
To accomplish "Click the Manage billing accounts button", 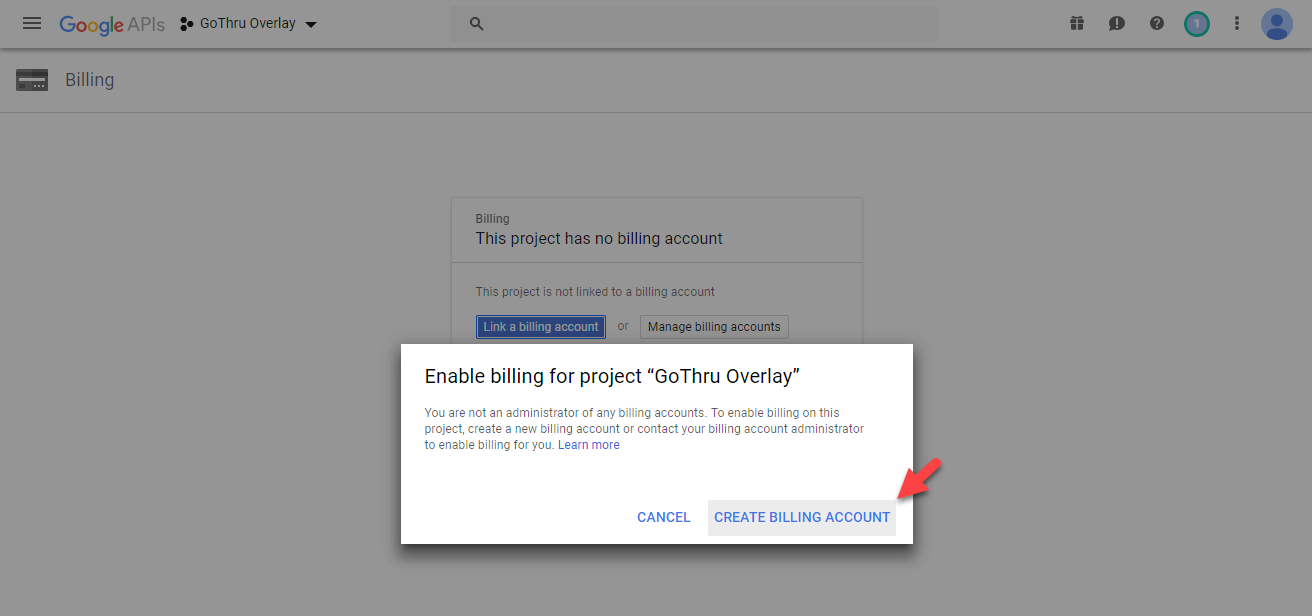I will click(713, 326).
